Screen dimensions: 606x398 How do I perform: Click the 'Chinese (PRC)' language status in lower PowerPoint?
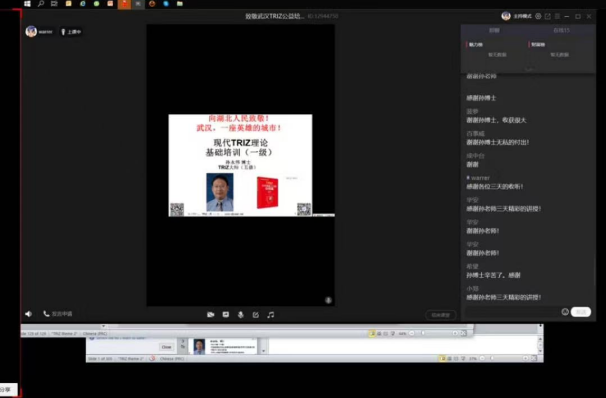pyautogui.click(x=172, y=359)
